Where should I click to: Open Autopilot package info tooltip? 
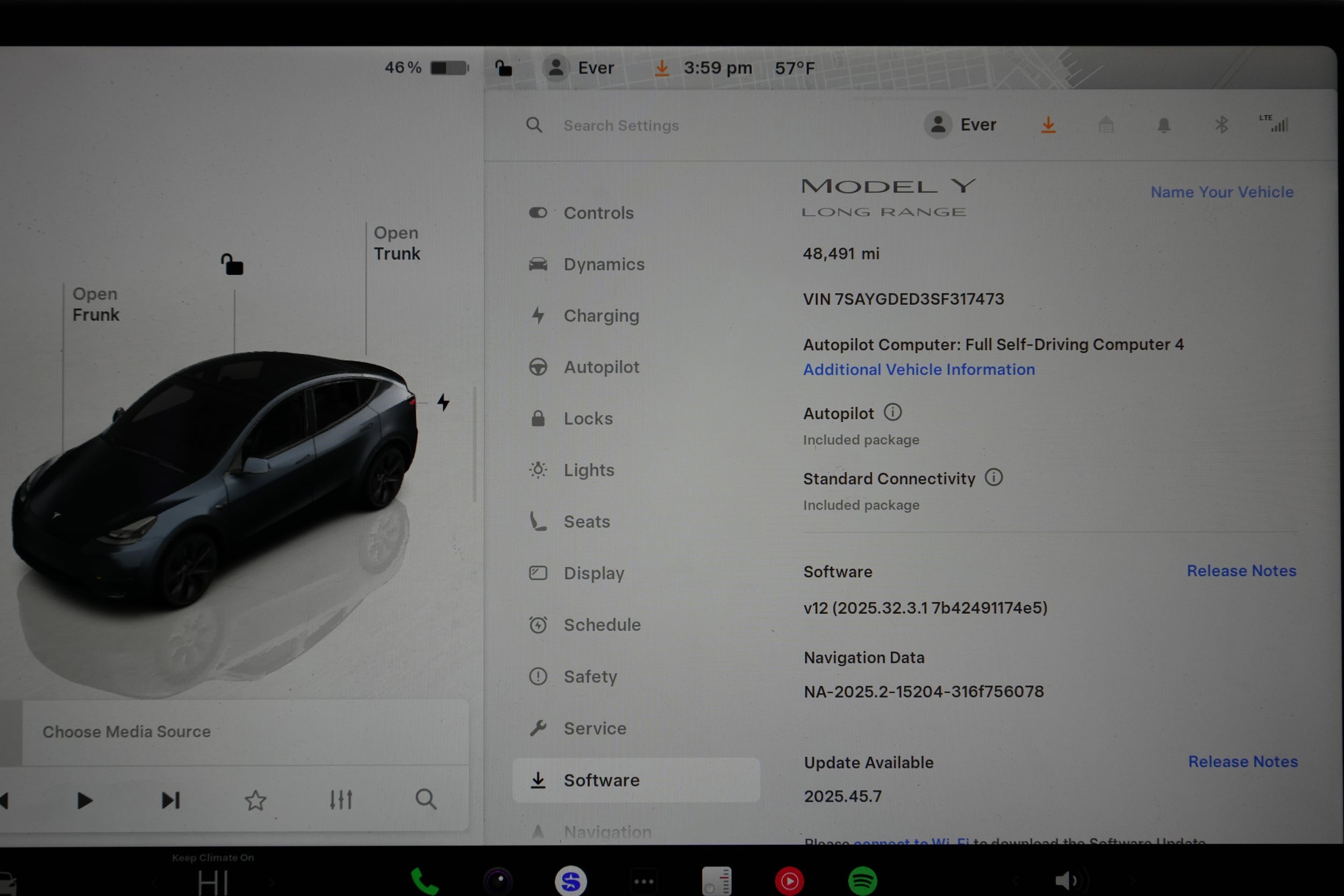[x=893, y=413]
